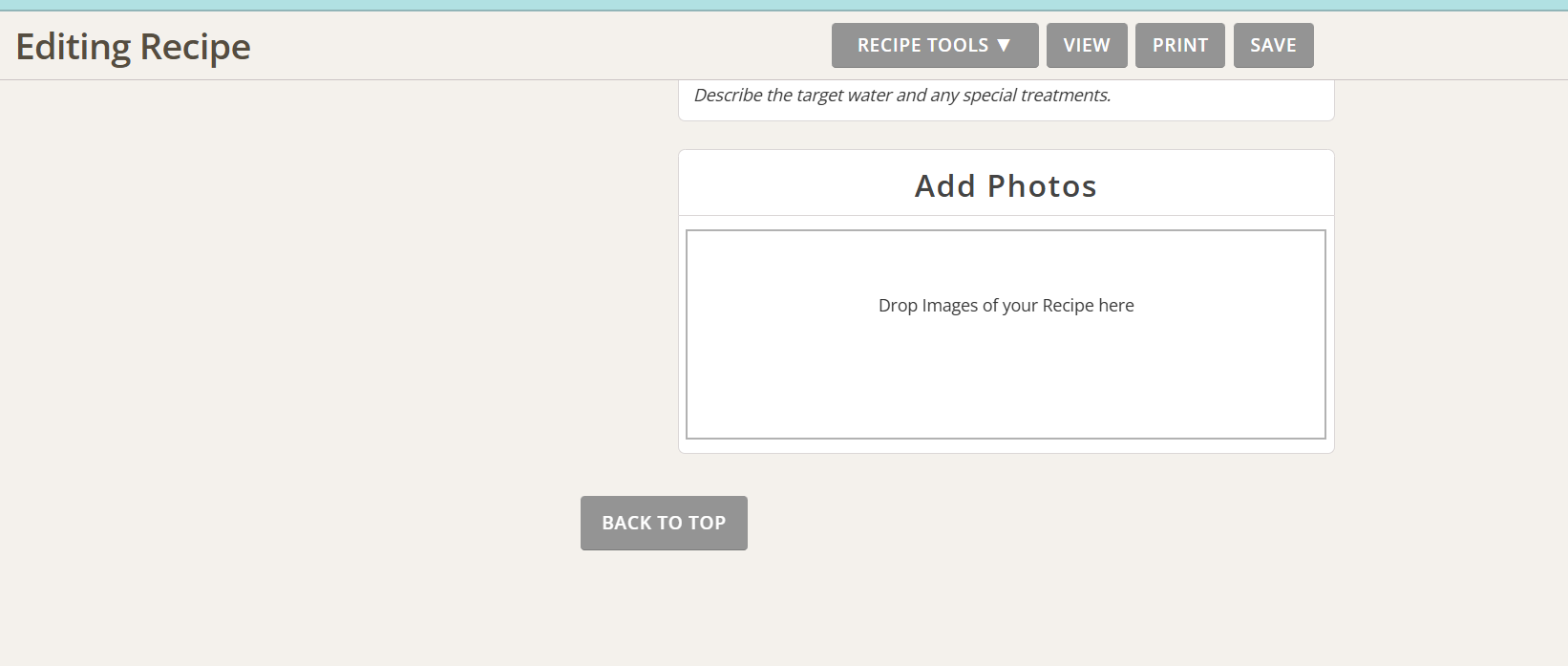The height and width of the screenshot is (666, 1568).
Task: Save the recipe edits
Action: (1273, 45)
